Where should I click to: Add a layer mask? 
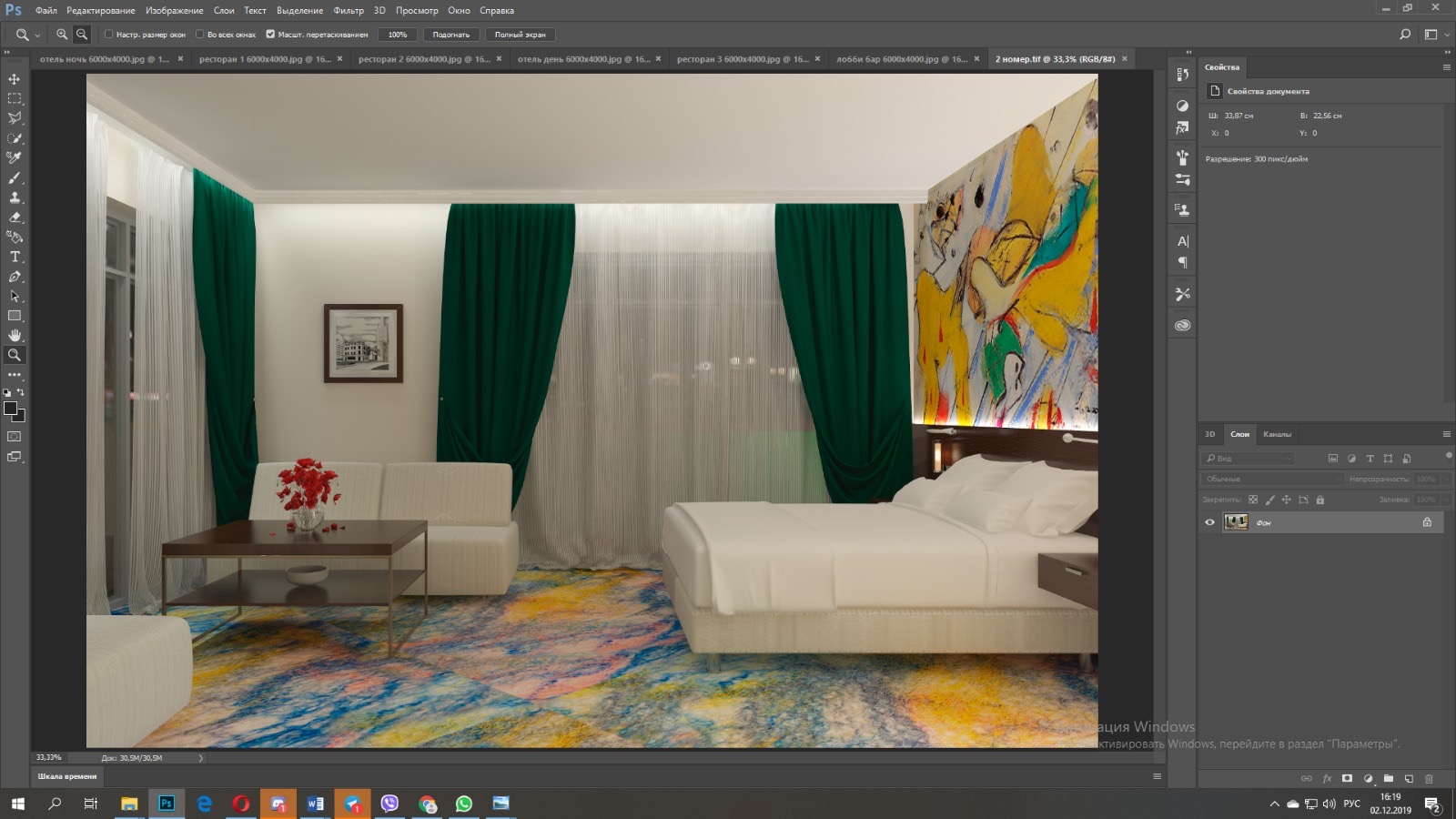pyautogui.click(x=1347, y=779)
